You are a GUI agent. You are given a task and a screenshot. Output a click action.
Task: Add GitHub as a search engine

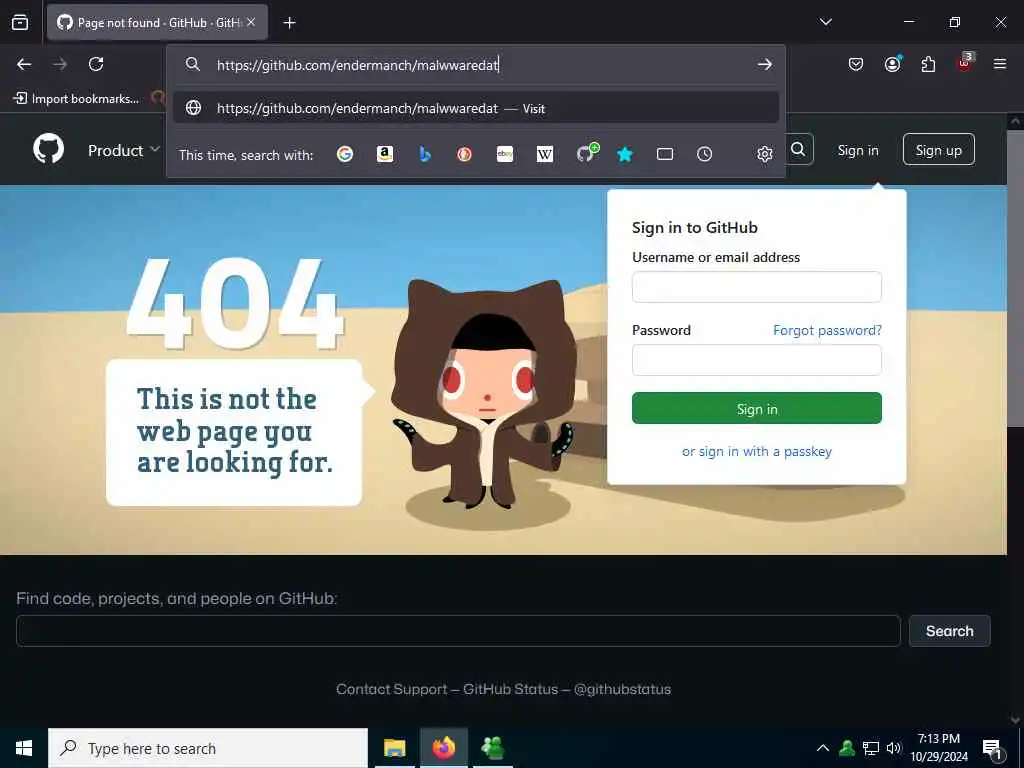586,153
